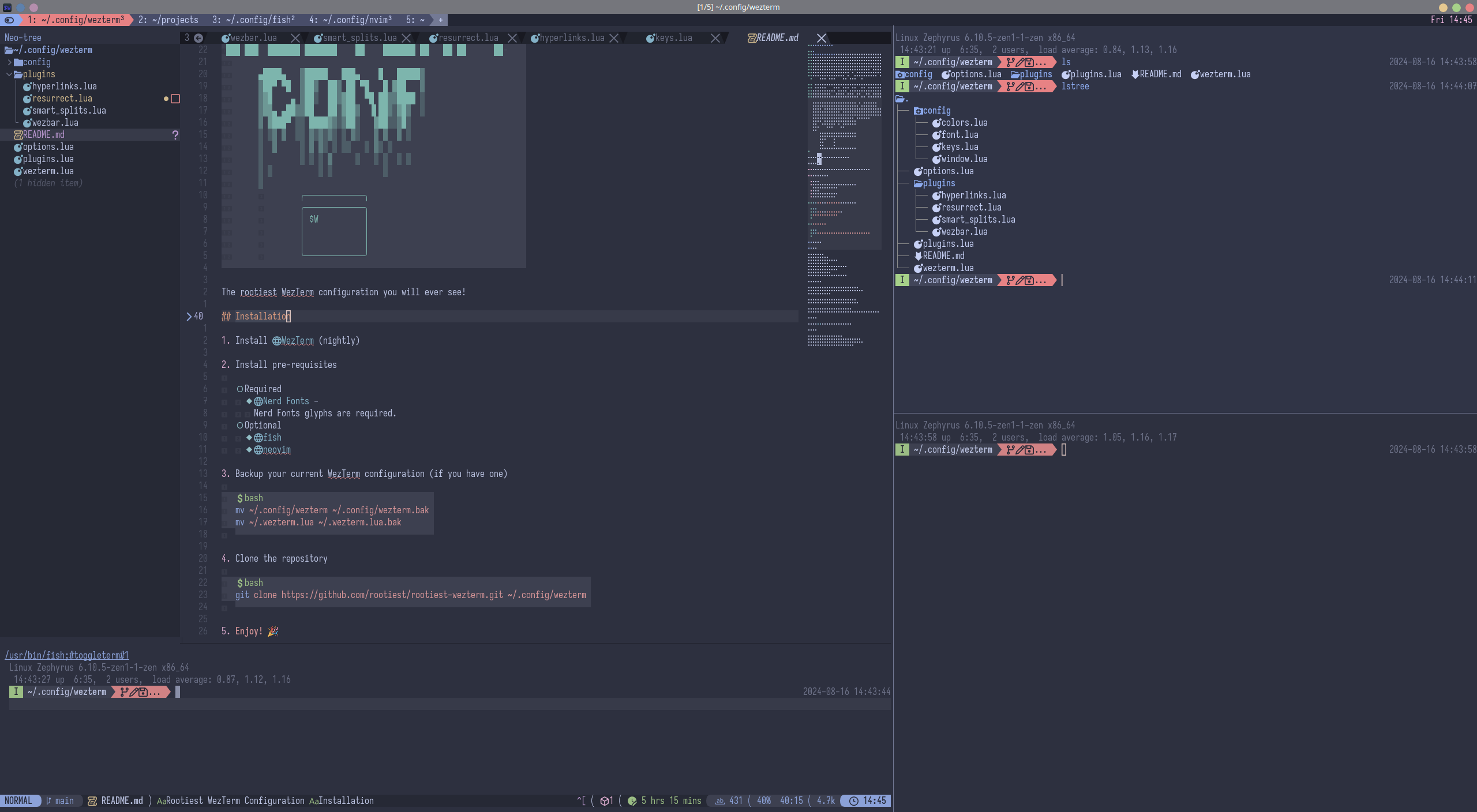The image size is (1477, 812).
Task: Close the wezbar.lua buffer tab
Action: coord(295,38)
